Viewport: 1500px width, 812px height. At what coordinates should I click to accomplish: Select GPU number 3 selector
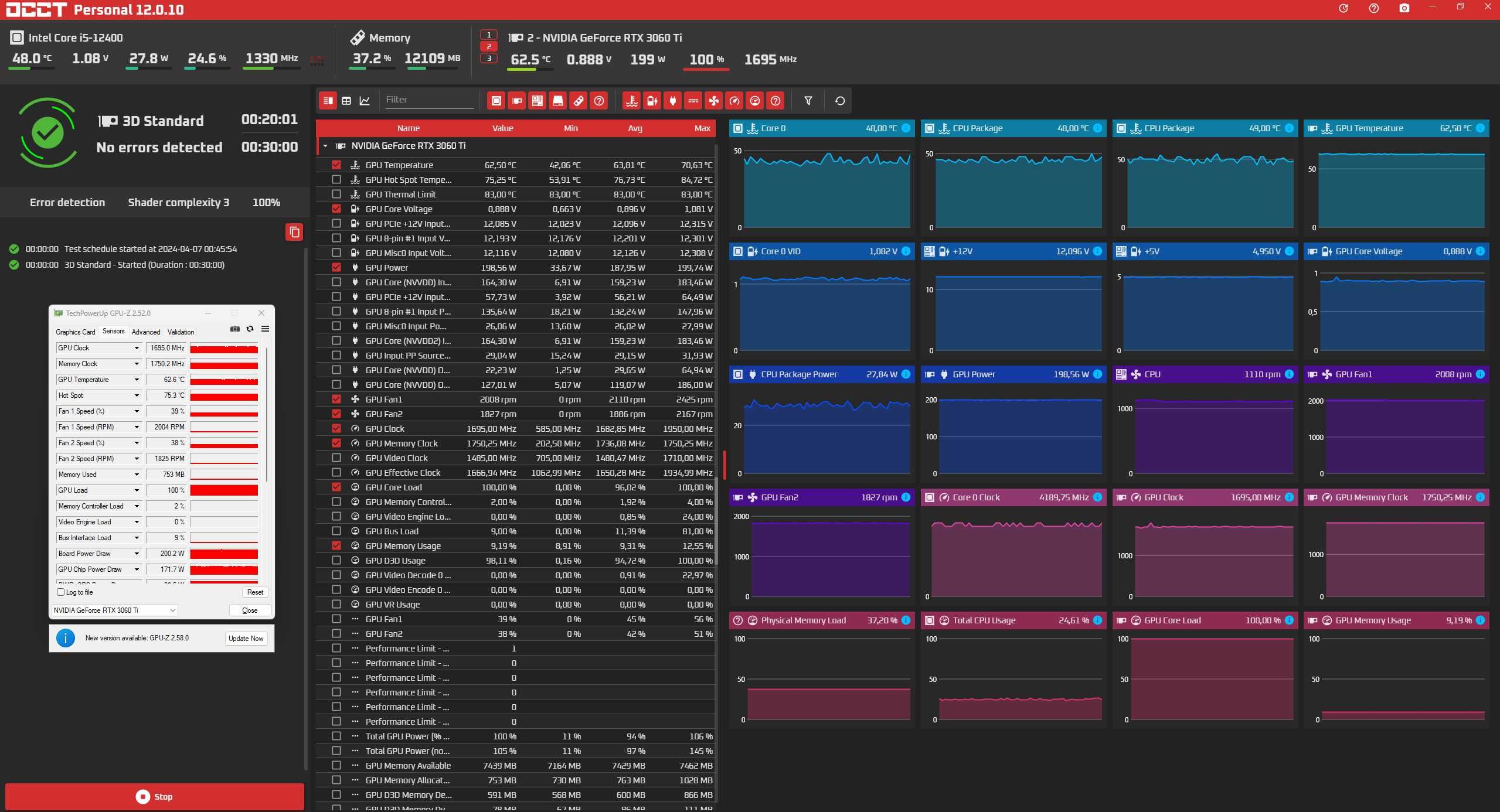pyautogui.click(x=489, y=58)
